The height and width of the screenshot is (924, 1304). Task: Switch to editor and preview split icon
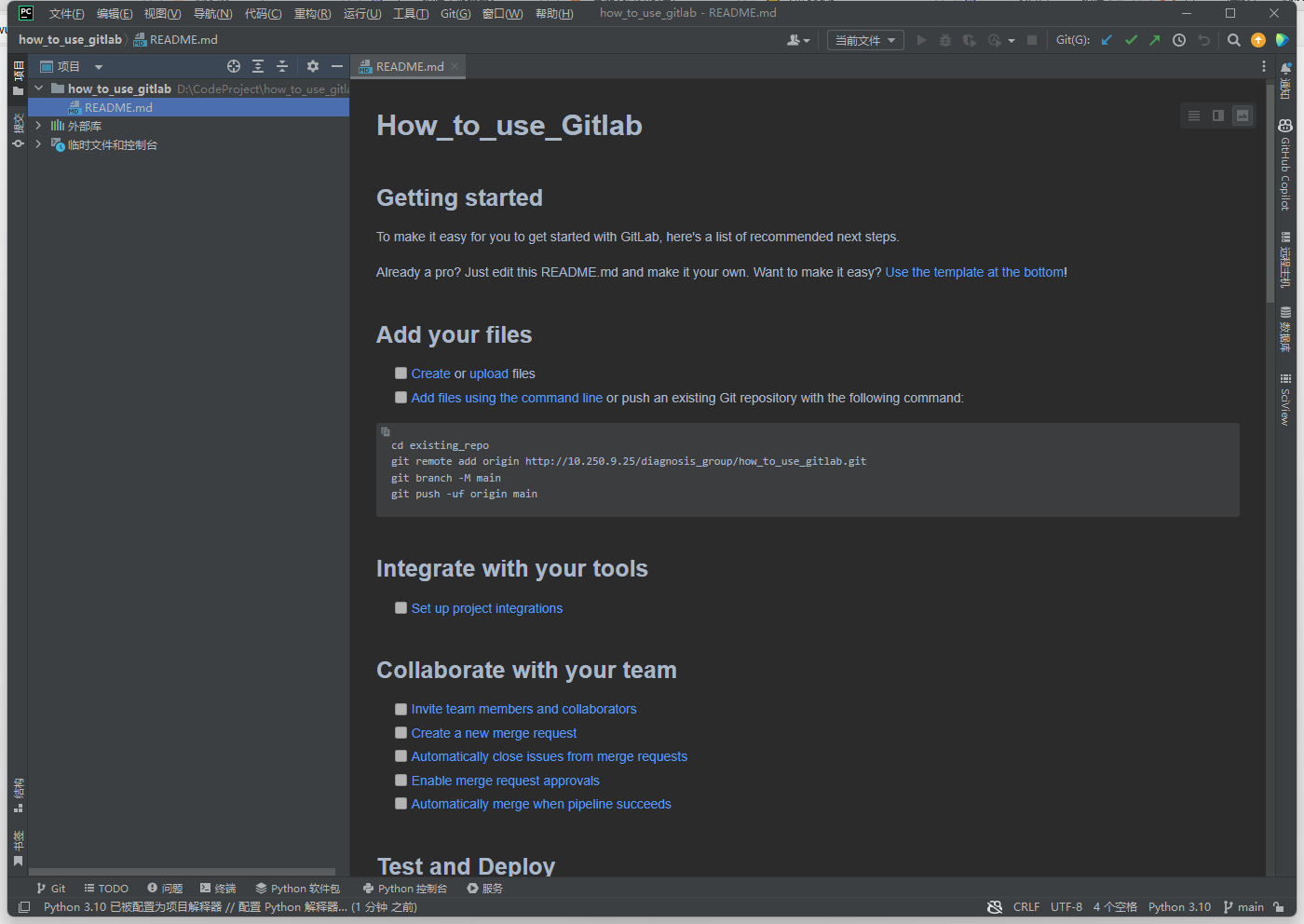(x=1218, y=115)
